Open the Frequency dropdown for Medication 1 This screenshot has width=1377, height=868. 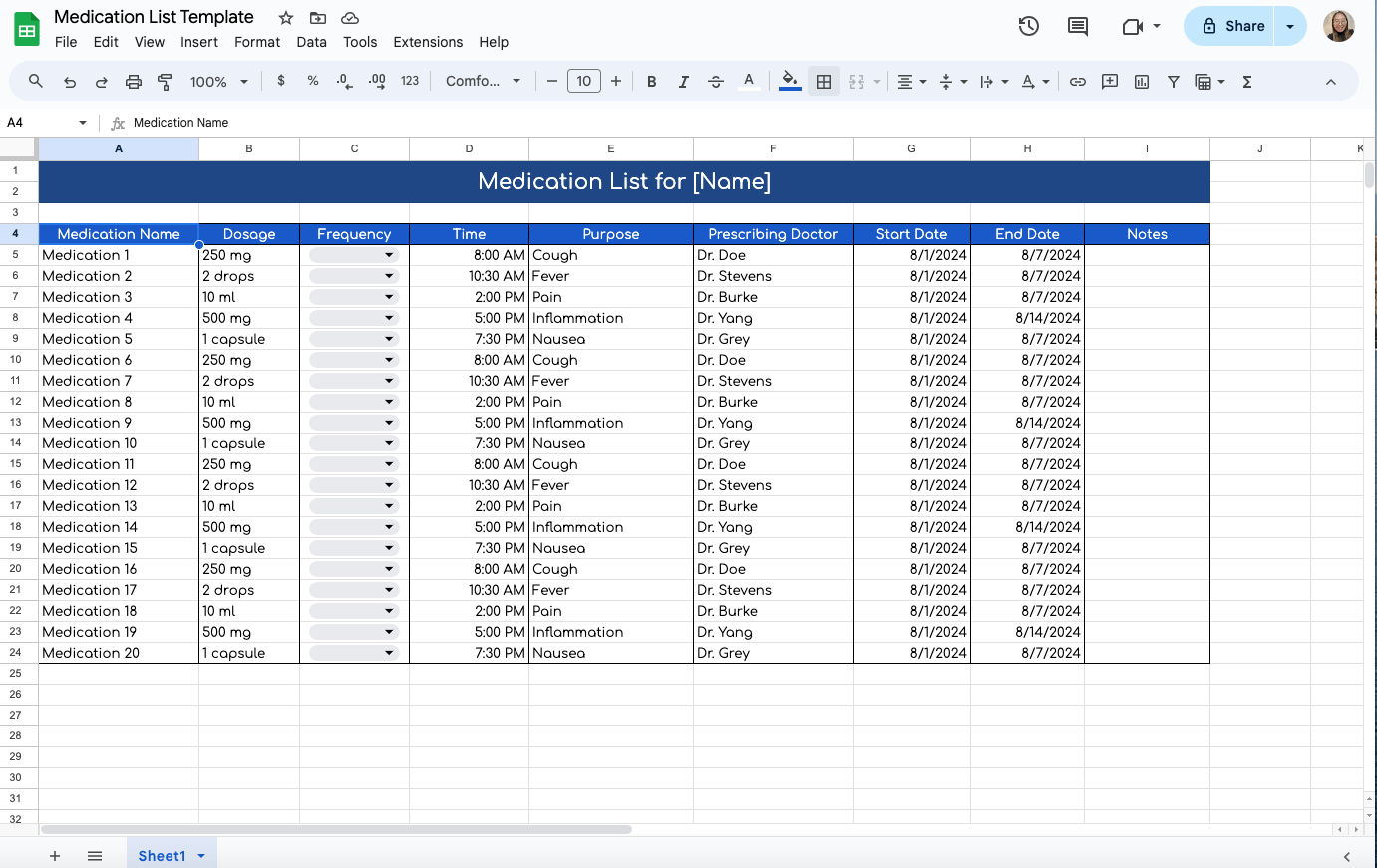click(389, 255)
